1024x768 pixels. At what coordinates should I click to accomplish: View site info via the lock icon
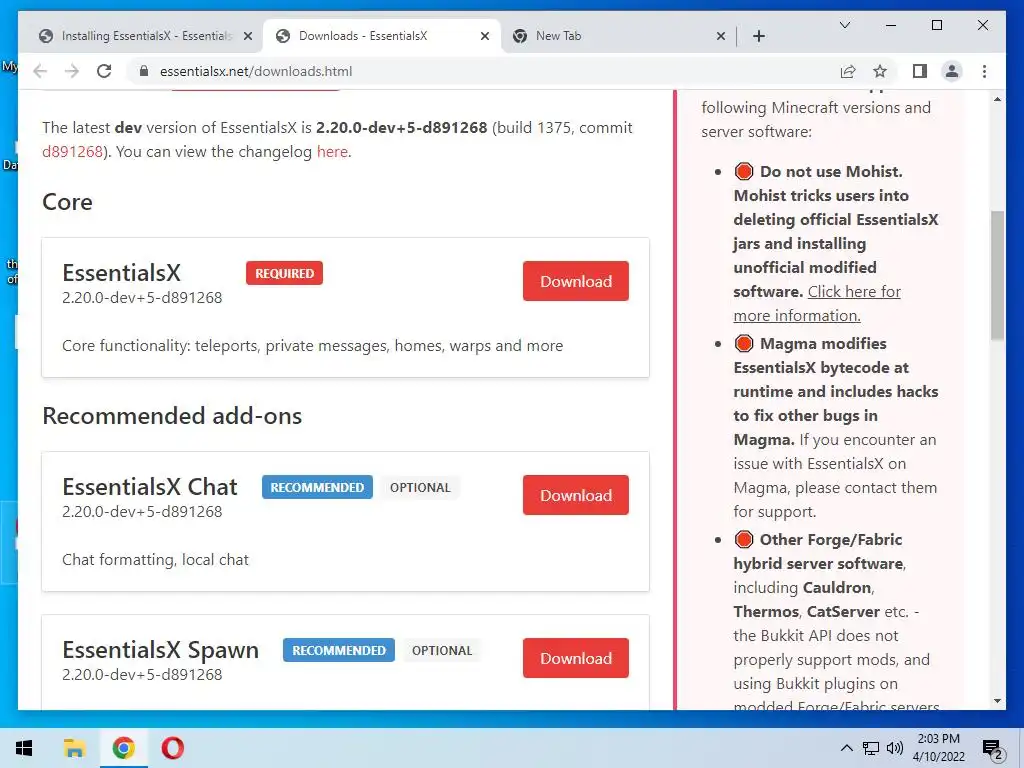[x=144, y=71]
